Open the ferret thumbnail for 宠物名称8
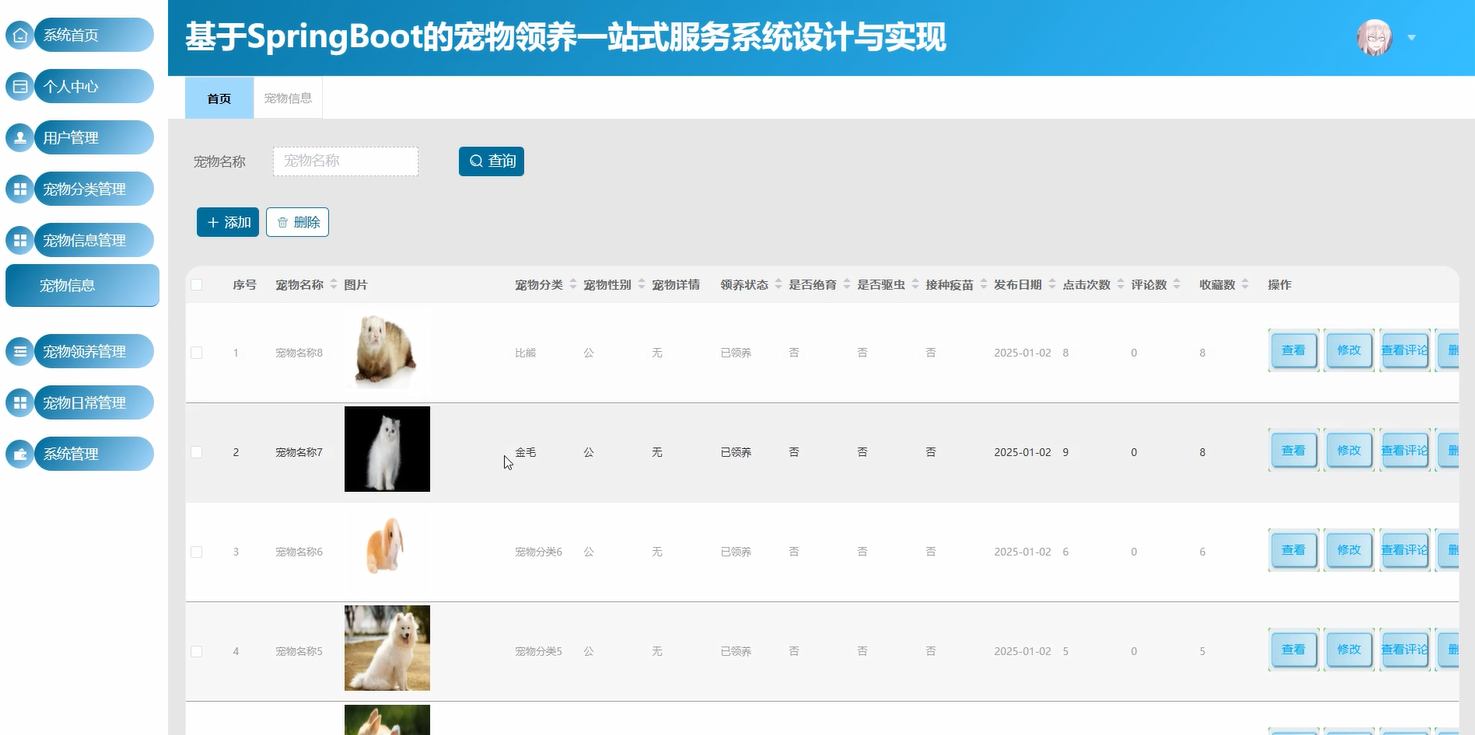The width and height of the screenshot is (1475, 735). (x=387, y=350)
